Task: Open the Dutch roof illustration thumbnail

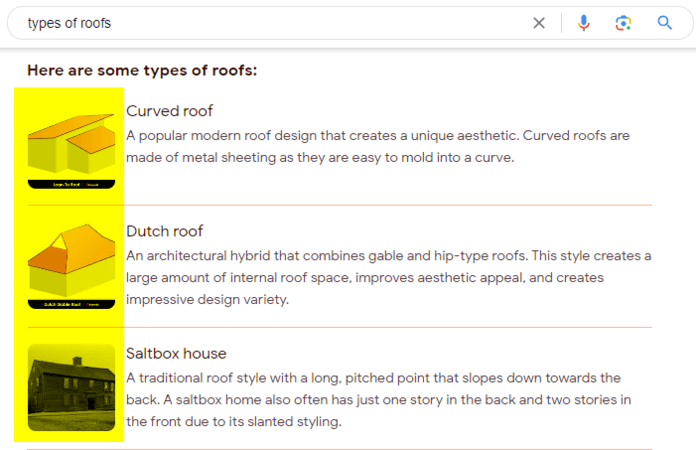Action: [x=71, y=266]
